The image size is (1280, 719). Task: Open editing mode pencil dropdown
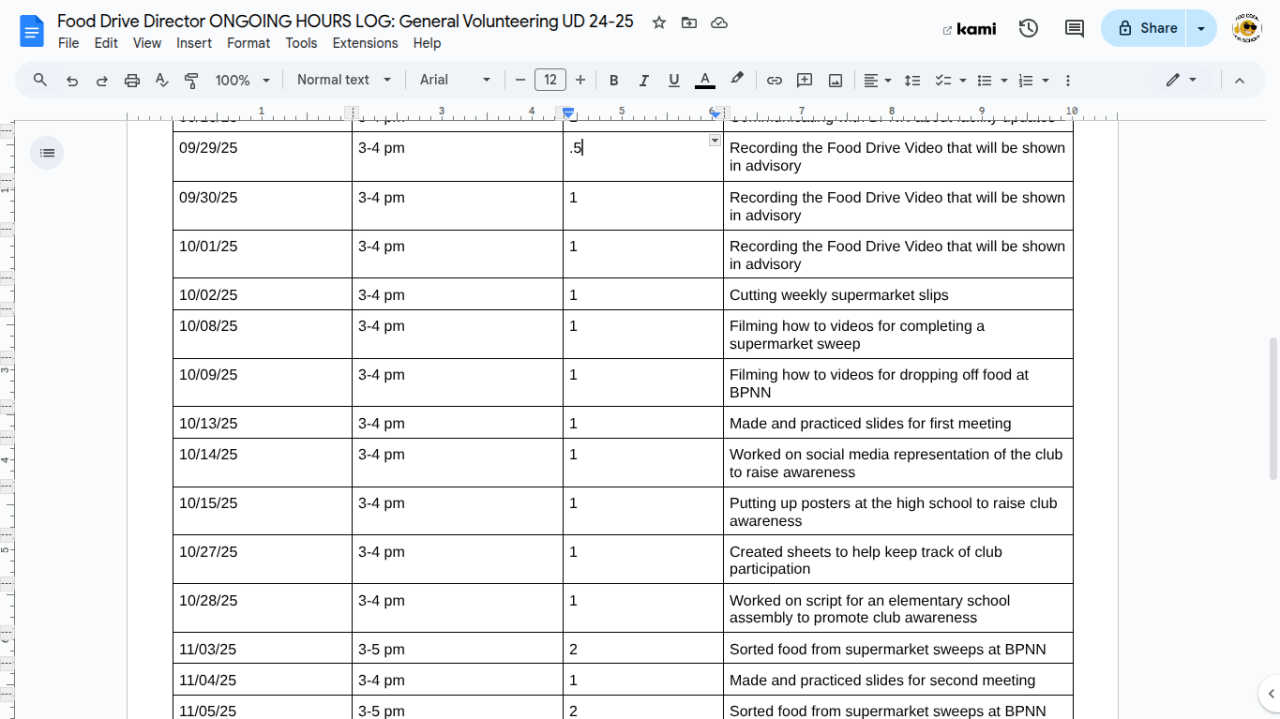1181,80
